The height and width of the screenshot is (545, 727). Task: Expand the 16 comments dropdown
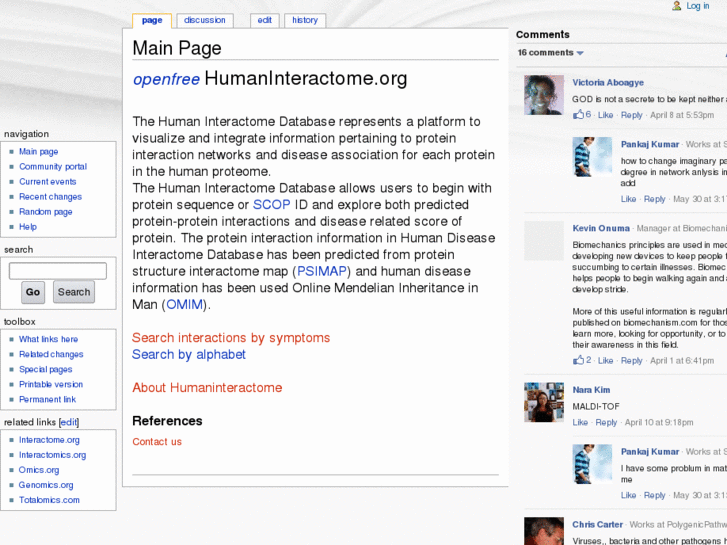coord(550,53)
